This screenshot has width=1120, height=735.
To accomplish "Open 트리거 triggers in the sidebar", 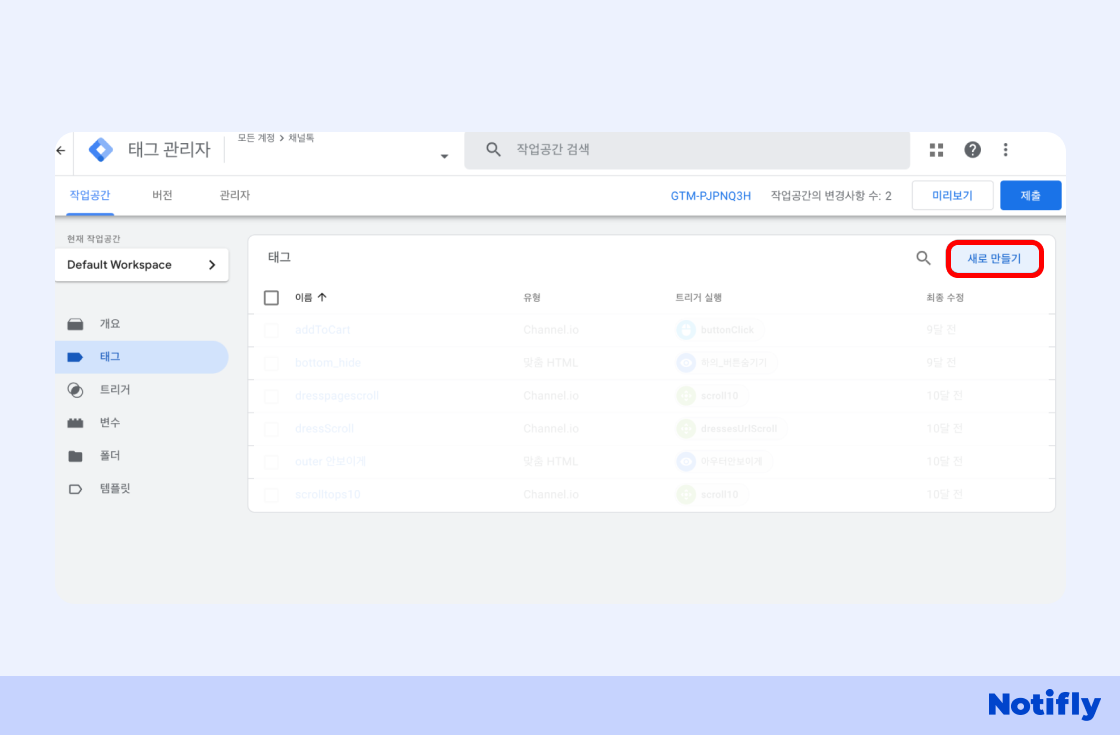I will (114, 390).
